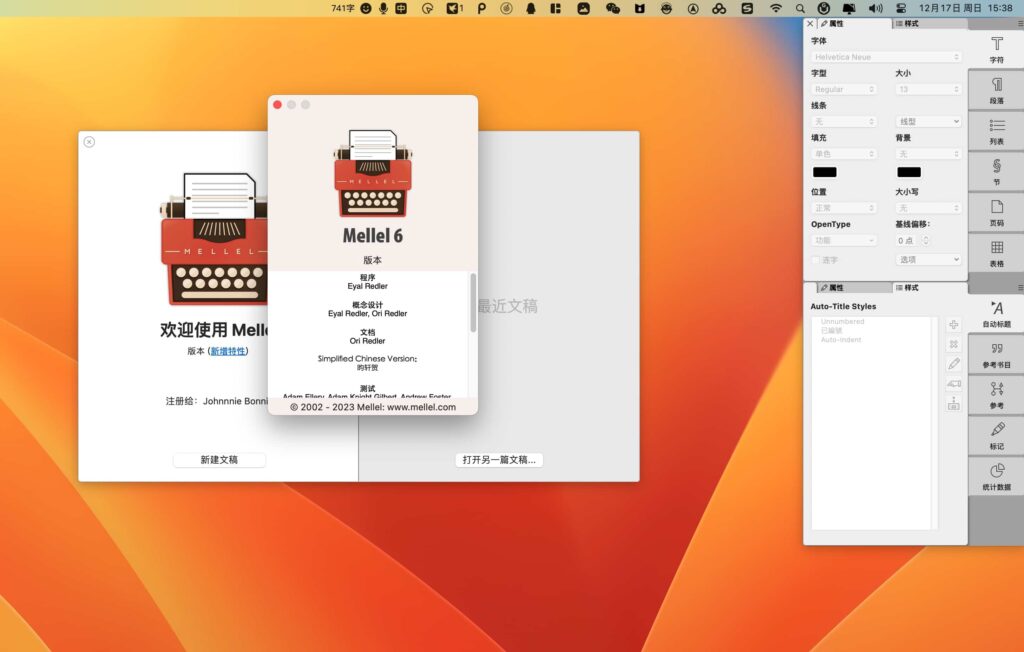Open the 参考书目 (Bibliography) panel

click(x=997, y=352)
